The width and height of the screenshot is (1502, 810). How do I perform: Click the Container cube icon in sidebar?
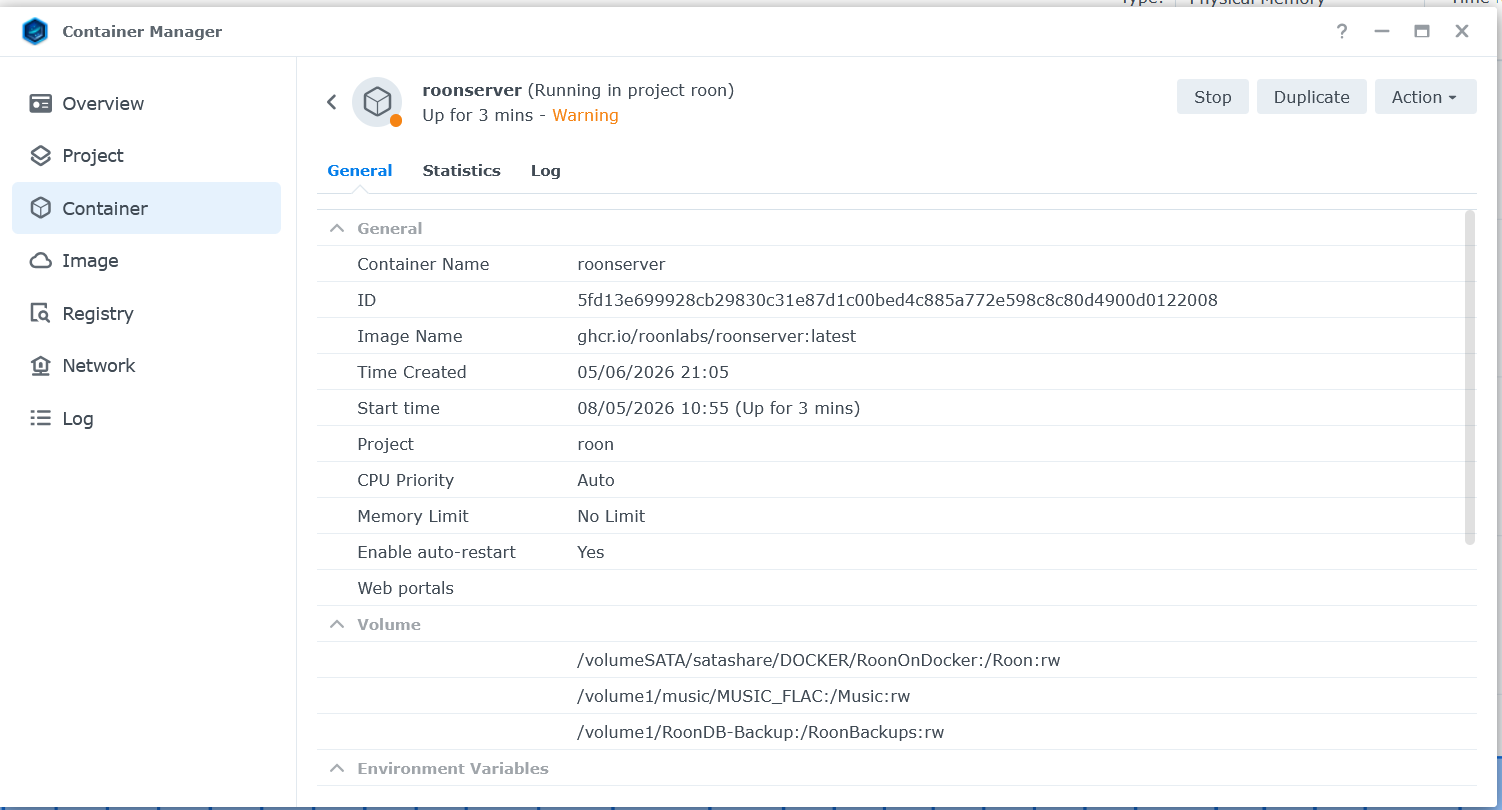click(40, 208)
